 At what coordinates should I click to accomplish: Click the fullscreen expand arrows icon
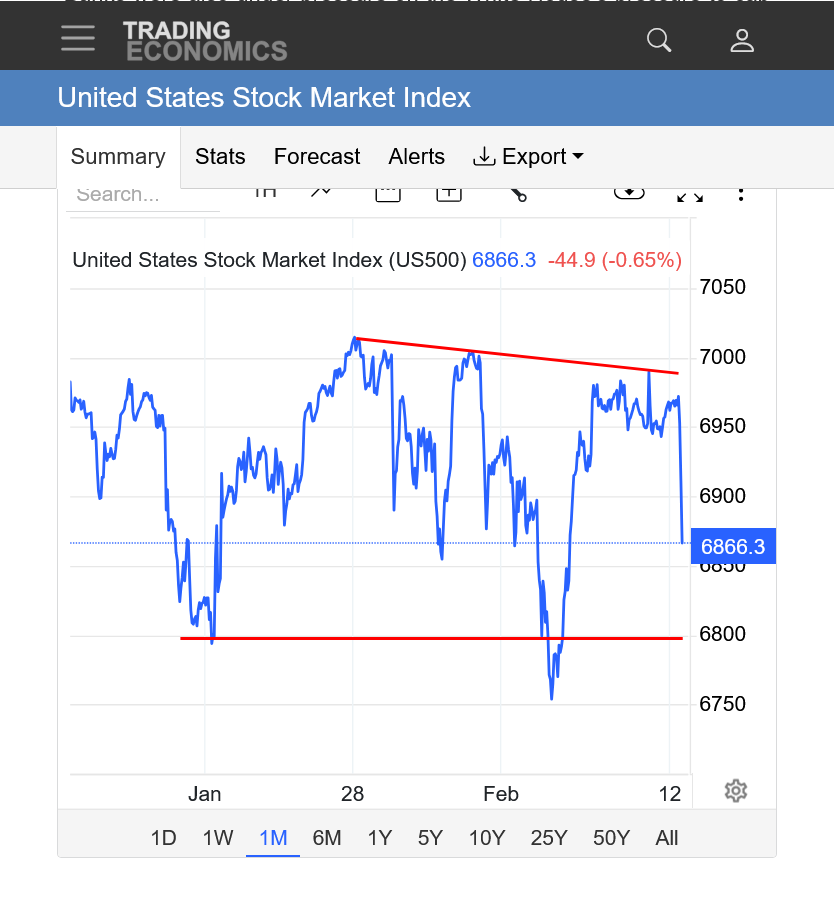click(689, 194)
